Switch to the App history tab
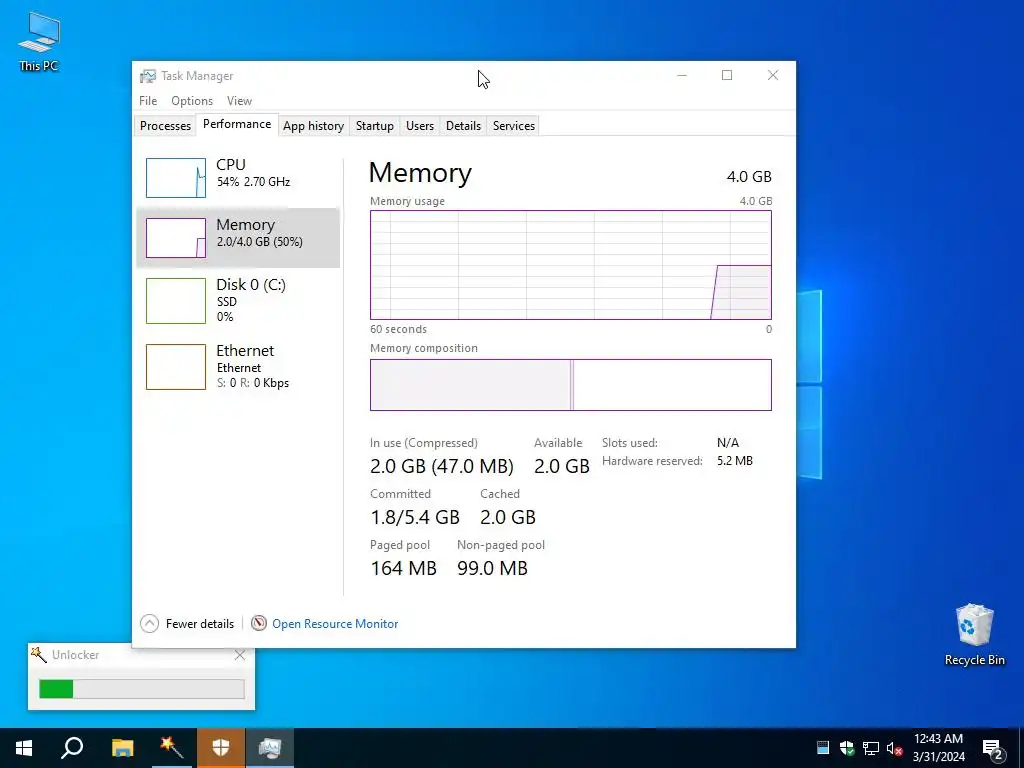The height and width of the screenshot is (768, 1024). point(313,125)
